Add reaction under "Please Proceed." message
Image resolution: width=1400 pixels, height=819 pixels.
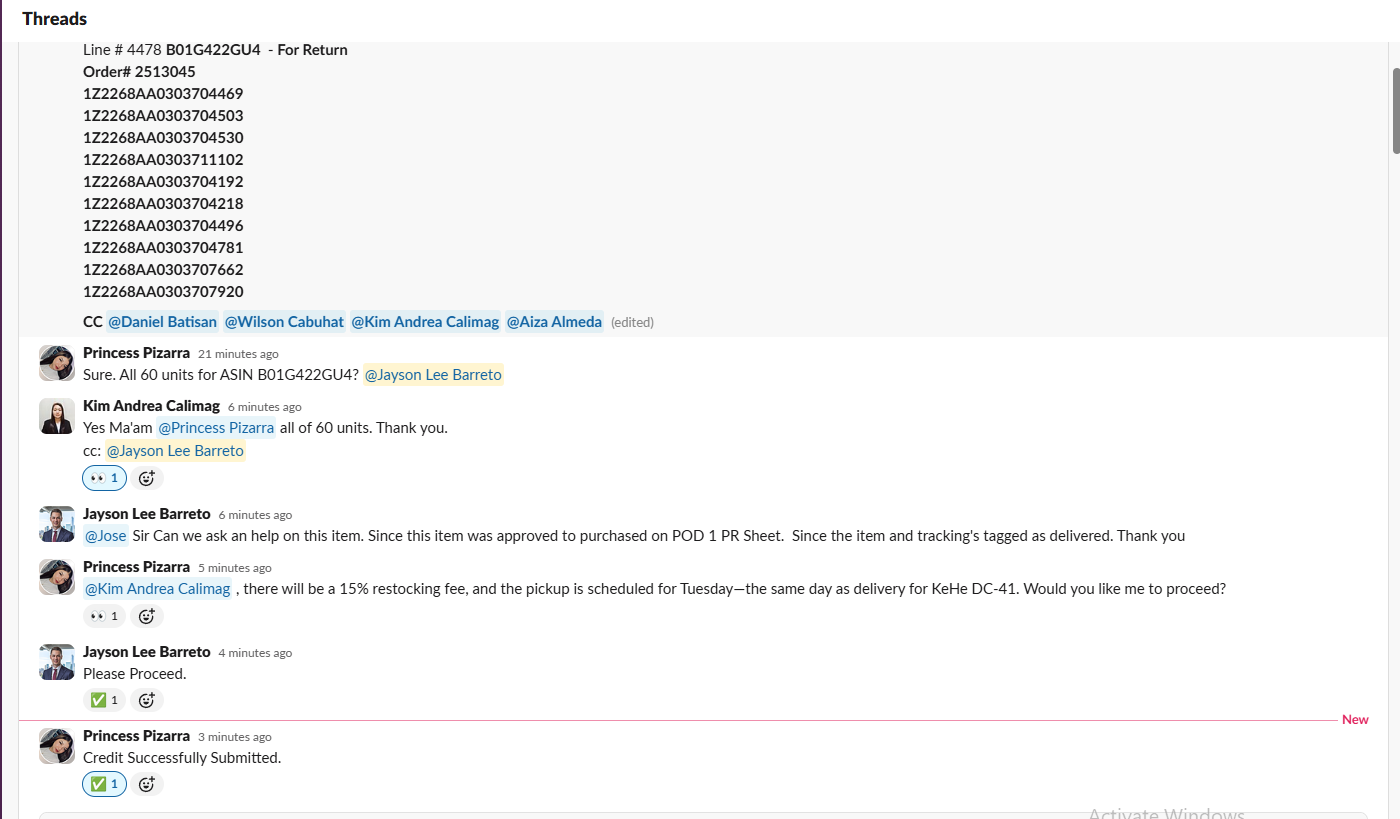pyautogui.click(x=147, y=700)
